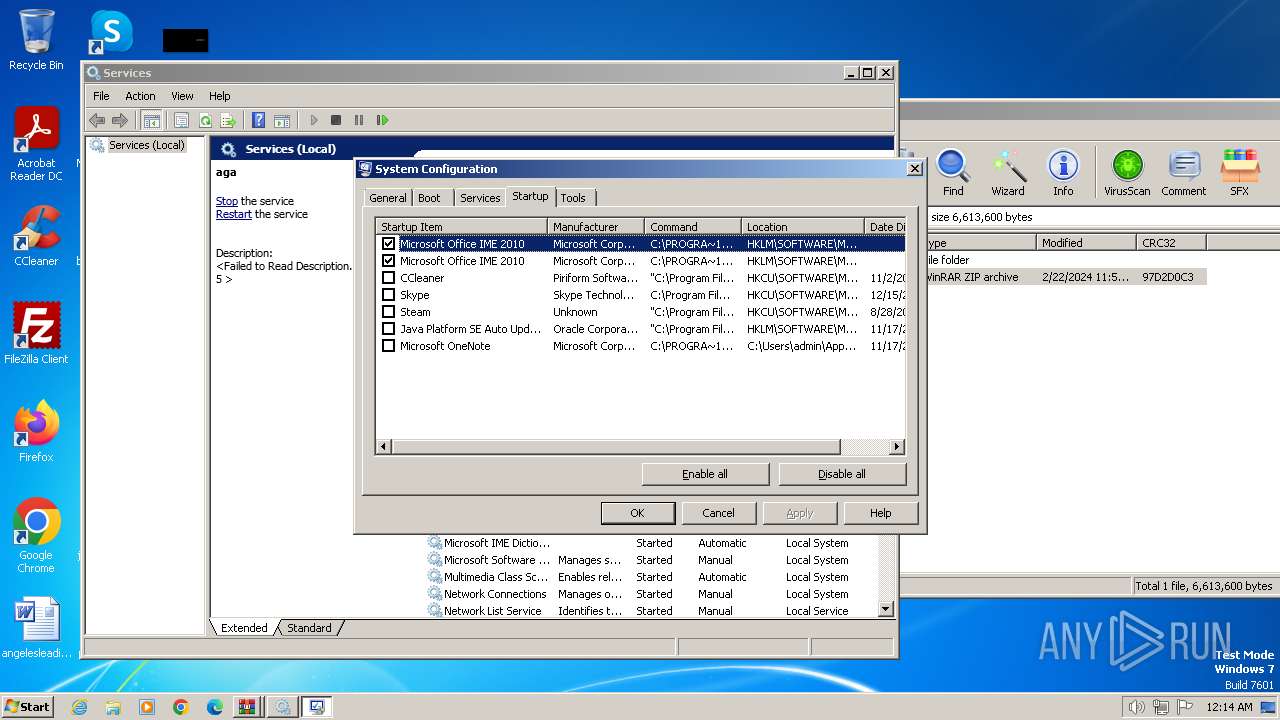This screenshot has height=720, width=1280.
Task: Open the Firefox desktop icon
Action: pyautogui.click(x=36, y=431)
